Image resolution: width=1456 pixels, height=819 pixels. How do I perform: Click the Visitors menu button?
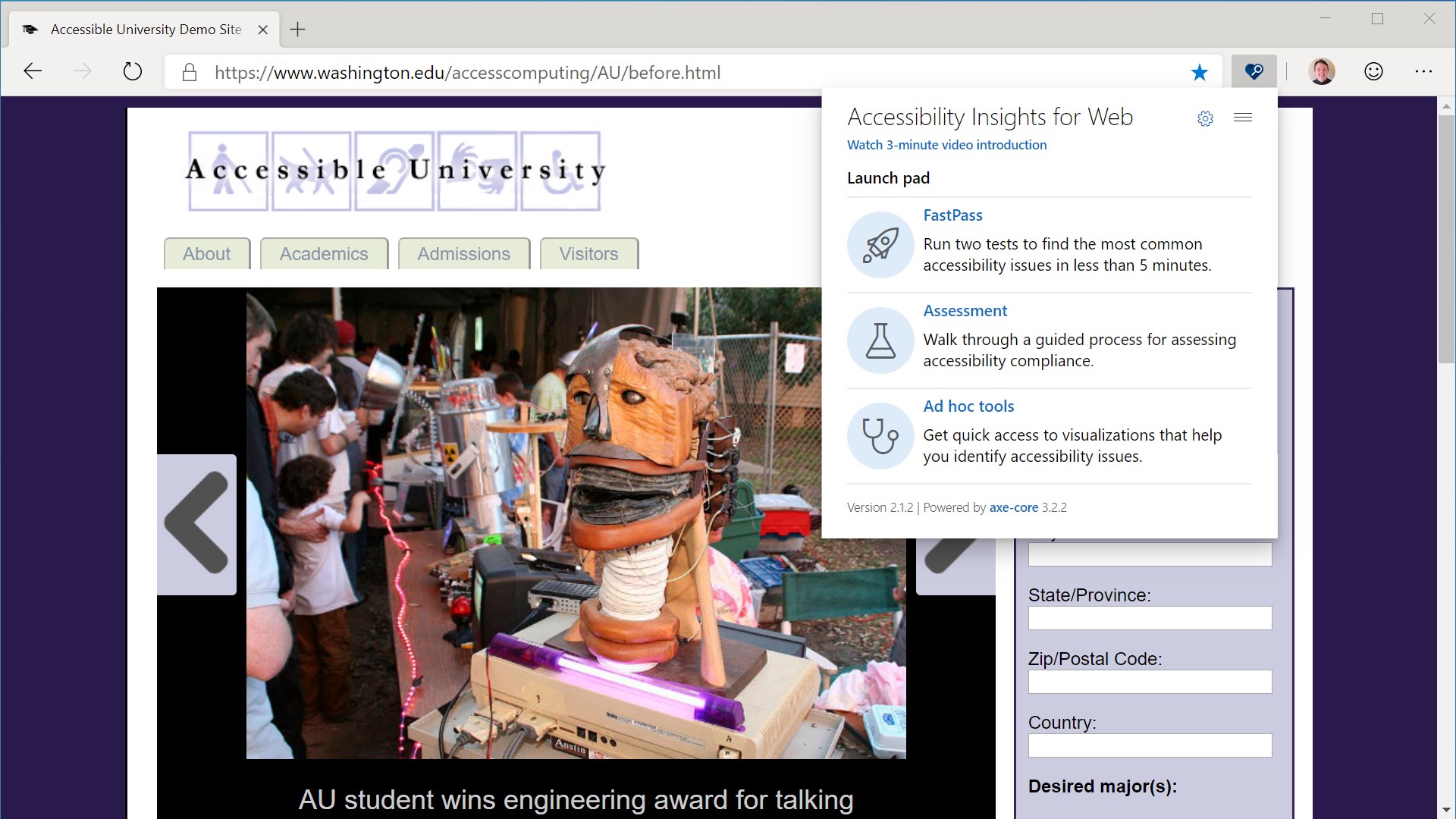click(x=588, y=253)
